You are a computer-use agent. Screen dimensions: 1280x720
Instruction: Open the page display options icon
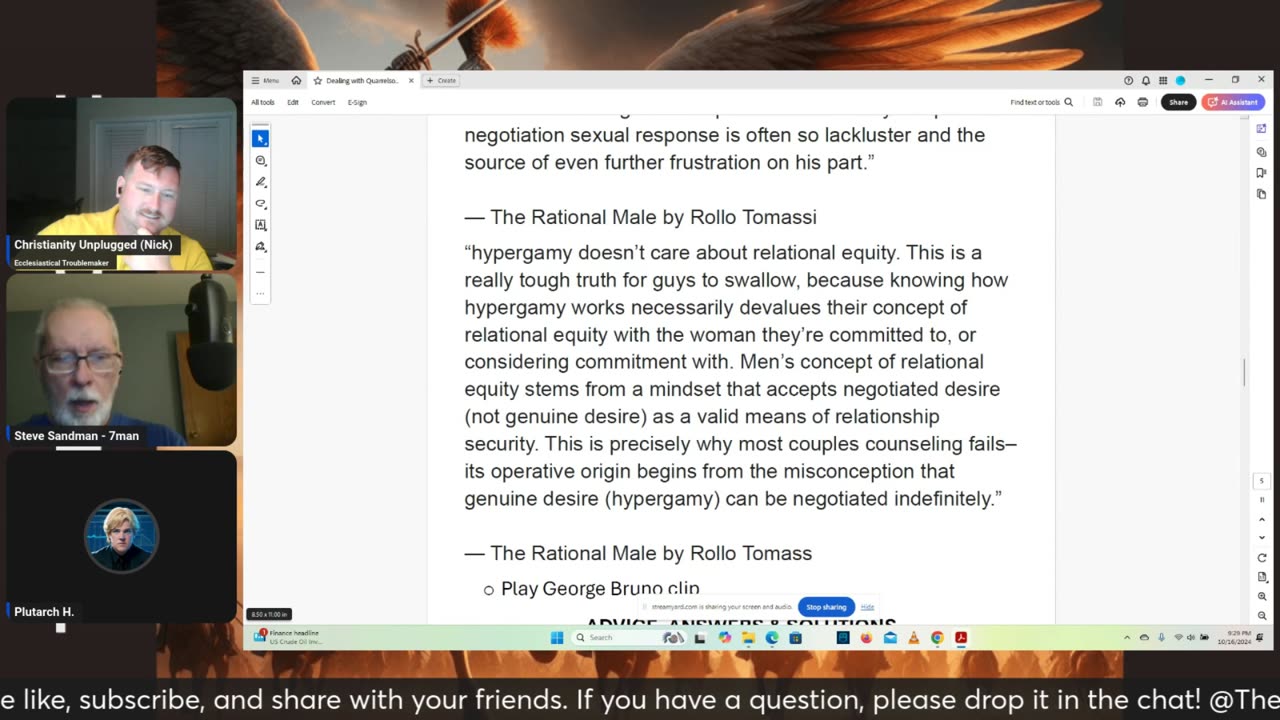[x=1262, y=577]
